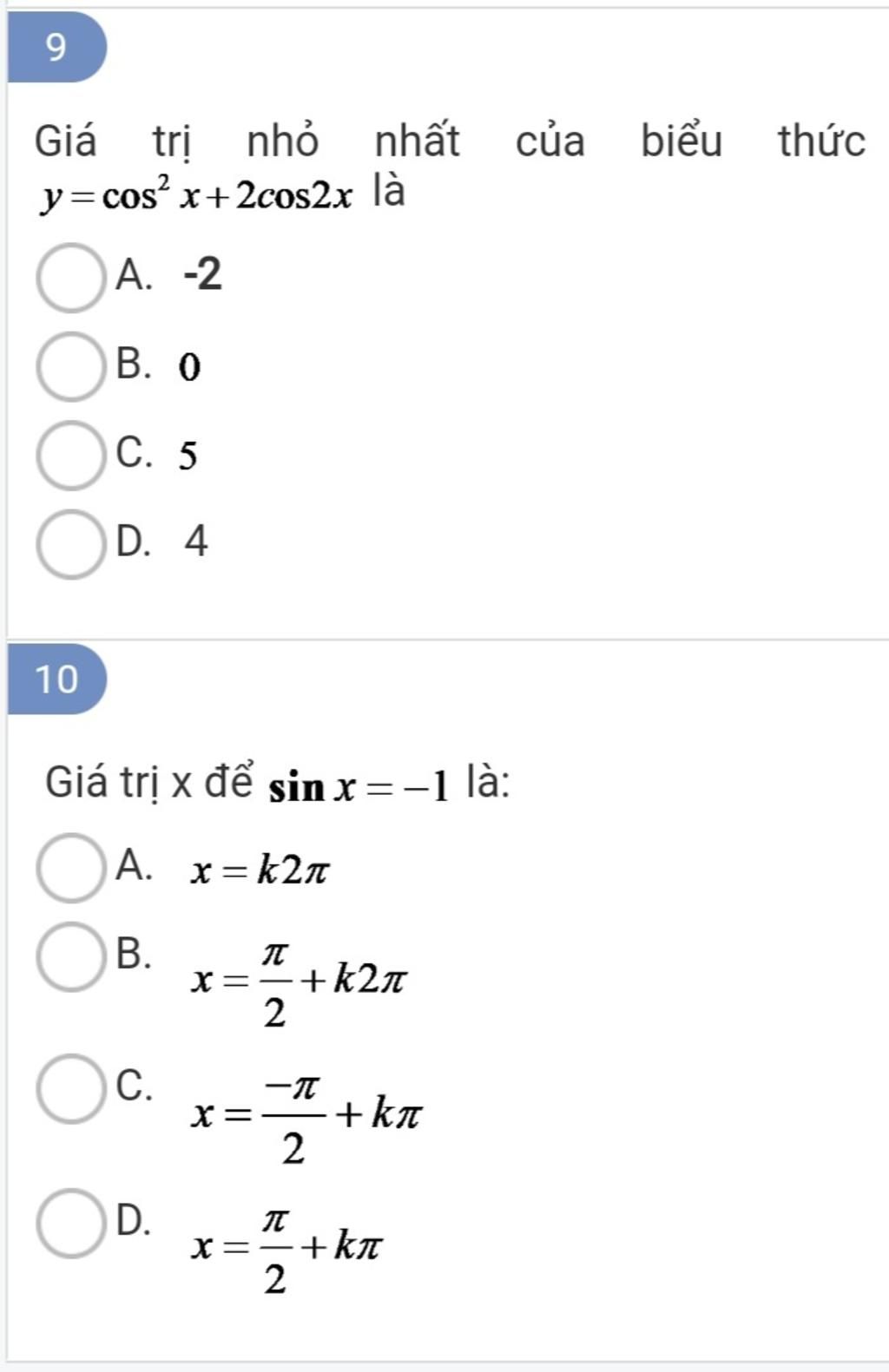Click the answer value 0 in question 9
The image size is (889, 1372).
point(190,367)
